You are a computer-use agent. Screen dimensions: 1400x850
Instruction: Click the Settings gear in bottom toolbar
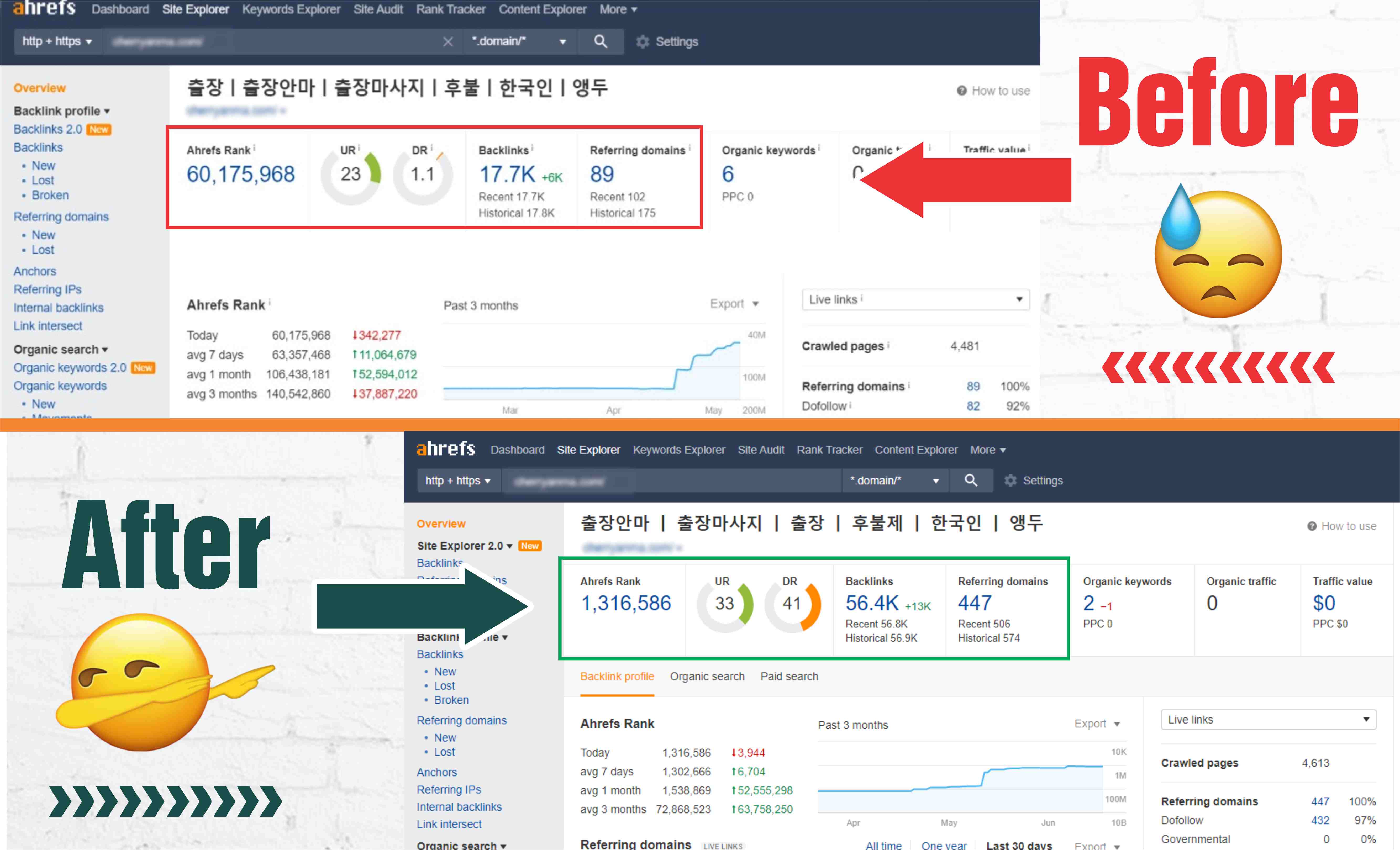tap(1010, 481)
